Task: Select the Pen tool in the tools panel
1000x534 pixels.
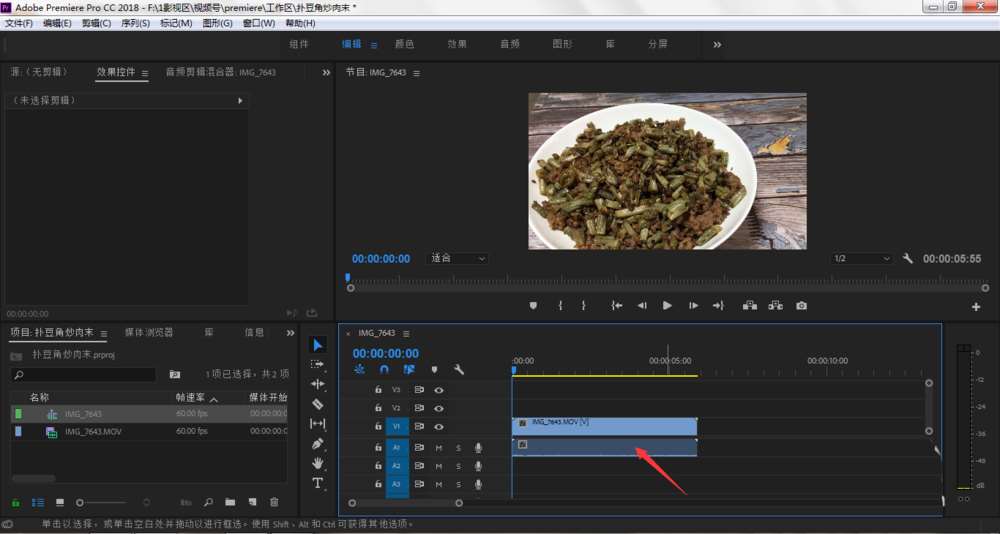Action: pos(318,443)
